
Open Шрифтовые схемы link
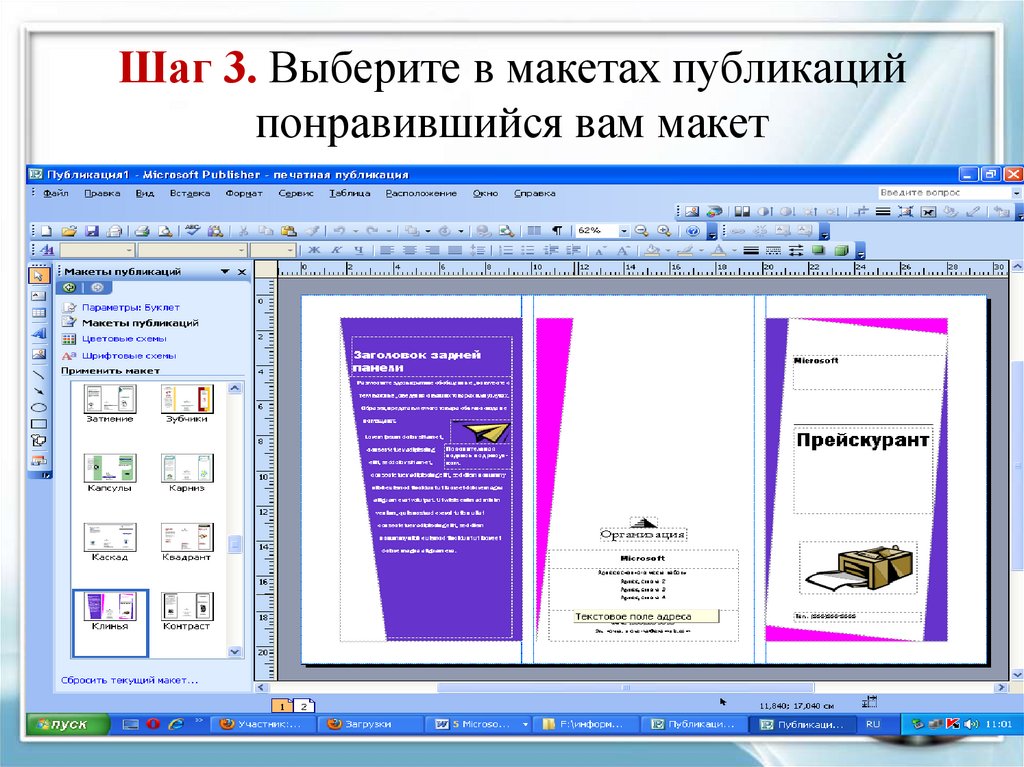(129, 356)
